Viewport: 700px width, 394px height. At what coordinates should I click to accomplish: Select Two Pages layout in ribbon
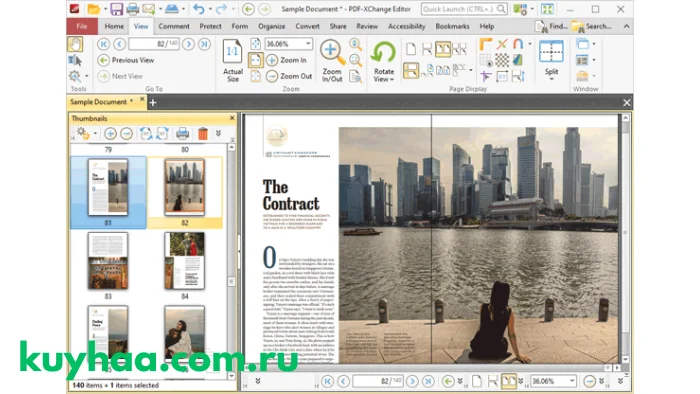point(442,49)
